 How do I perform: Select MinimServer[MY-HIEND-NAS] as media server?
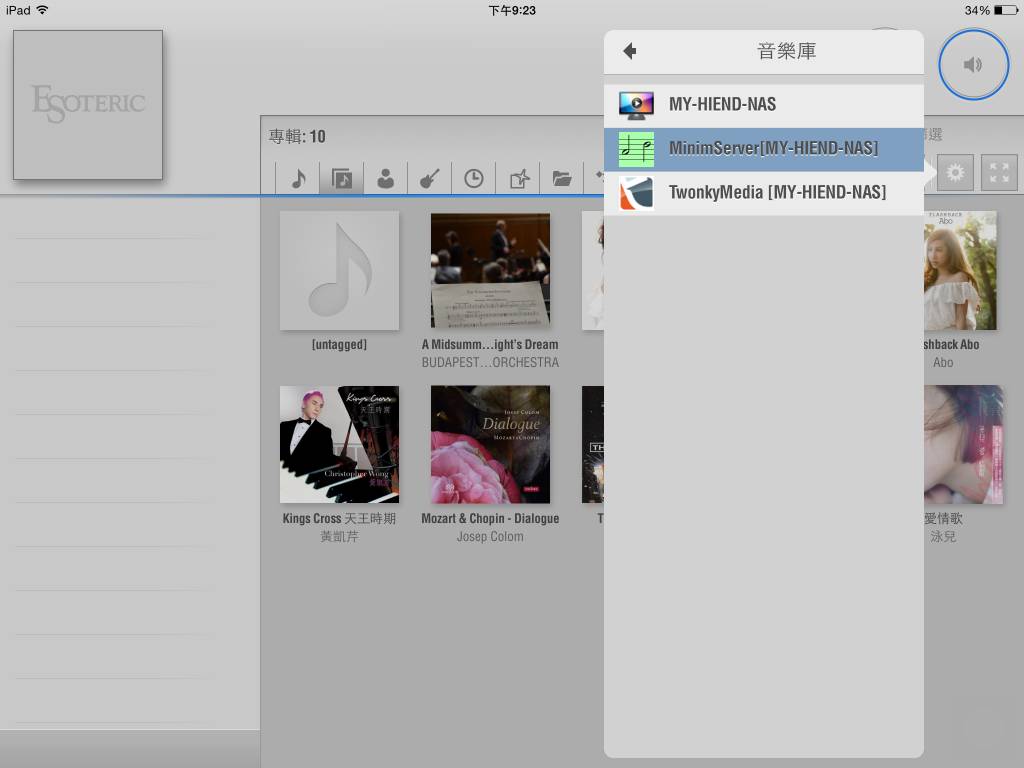point(764,148)
